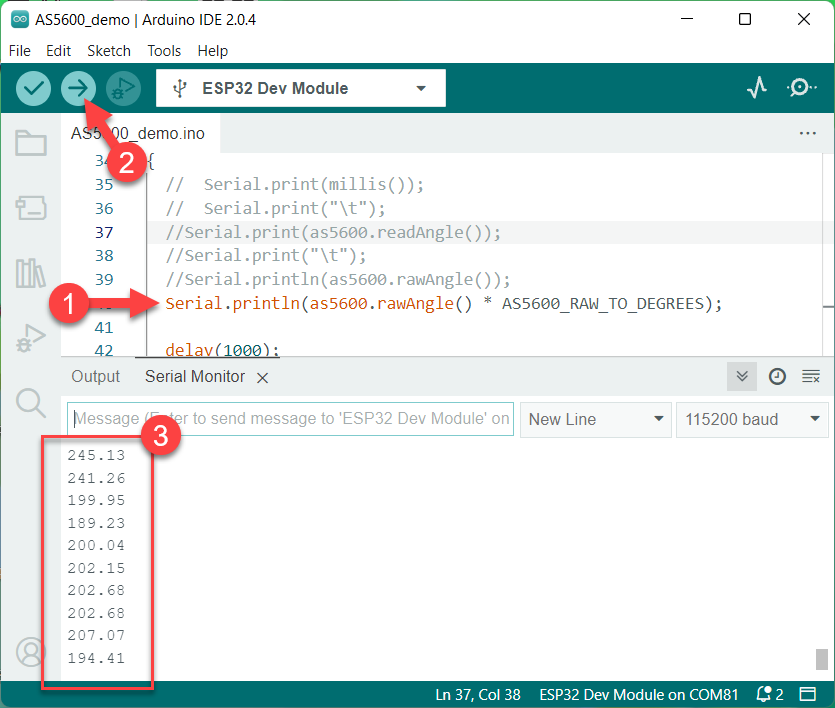This screenshot has width=835, height=708.
Task: Open the Debug sidebar panel
Action: 31,338
